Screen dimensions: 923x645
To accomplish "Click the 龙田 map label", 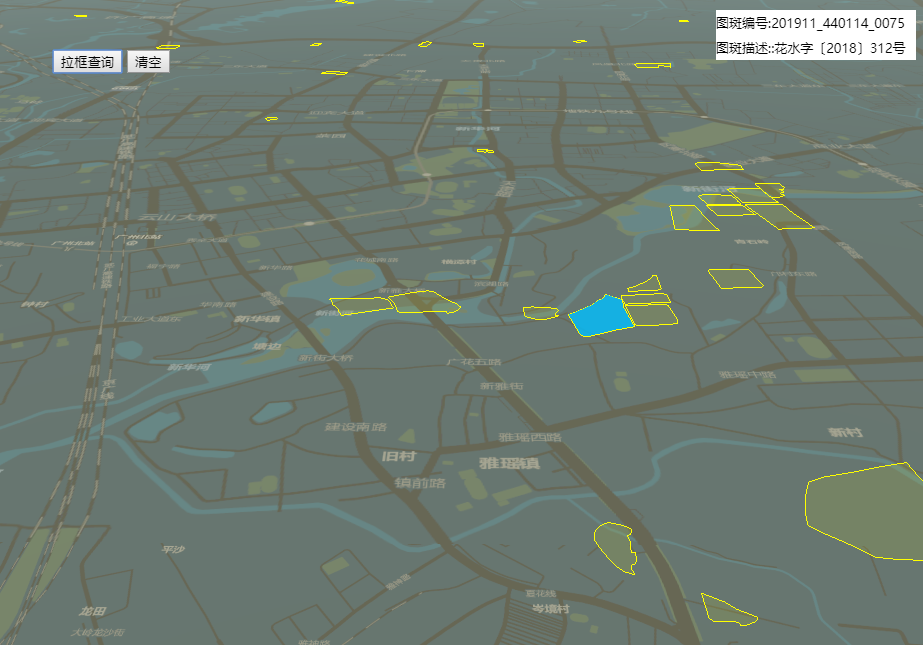I will (92, 611).
